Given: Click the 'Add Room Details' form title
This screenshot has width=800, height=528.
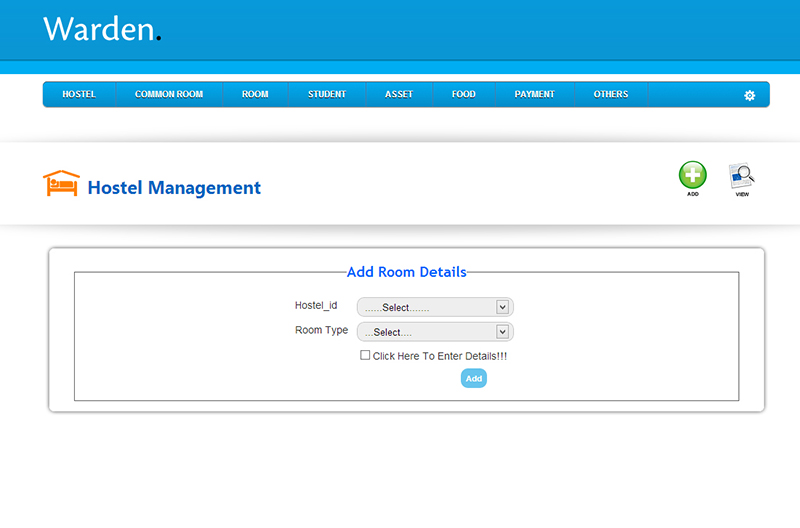Looking at the screenshot, I should pos(406,272).
